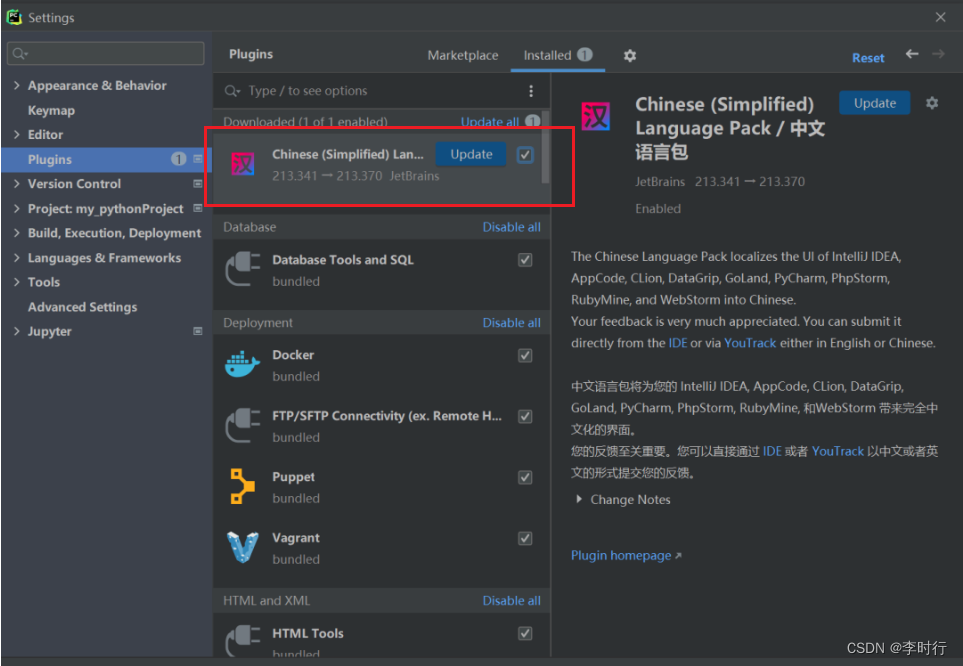Click Update button in the plugin details
This screenshot has width=963, height=666.
[x=875, y=103]
